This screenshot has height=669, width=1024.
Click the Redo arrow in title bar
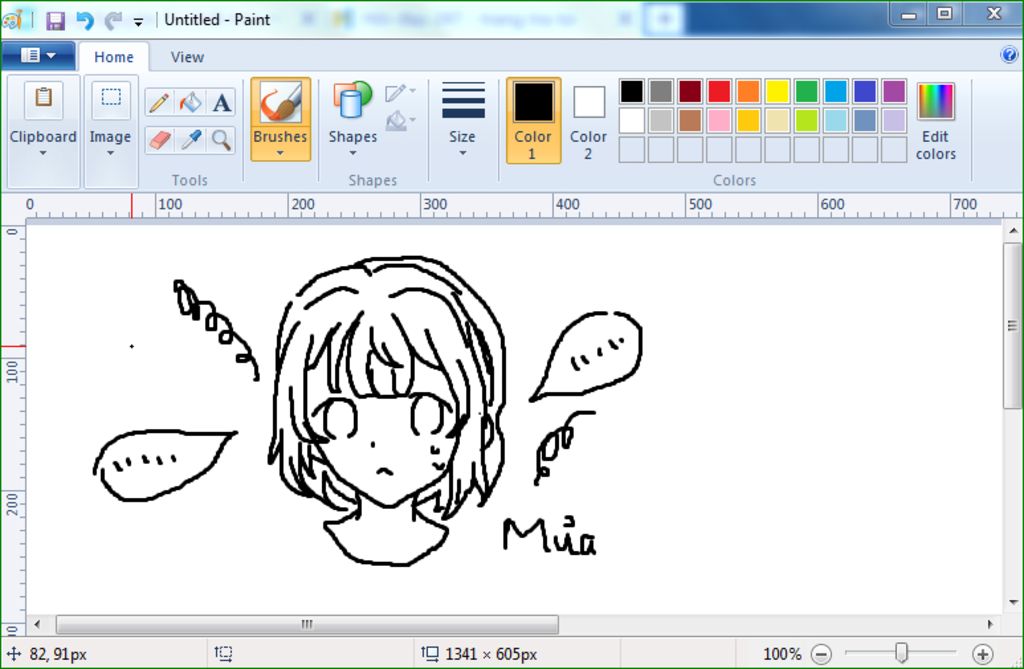pyautogui.click(x=113, y=20)
